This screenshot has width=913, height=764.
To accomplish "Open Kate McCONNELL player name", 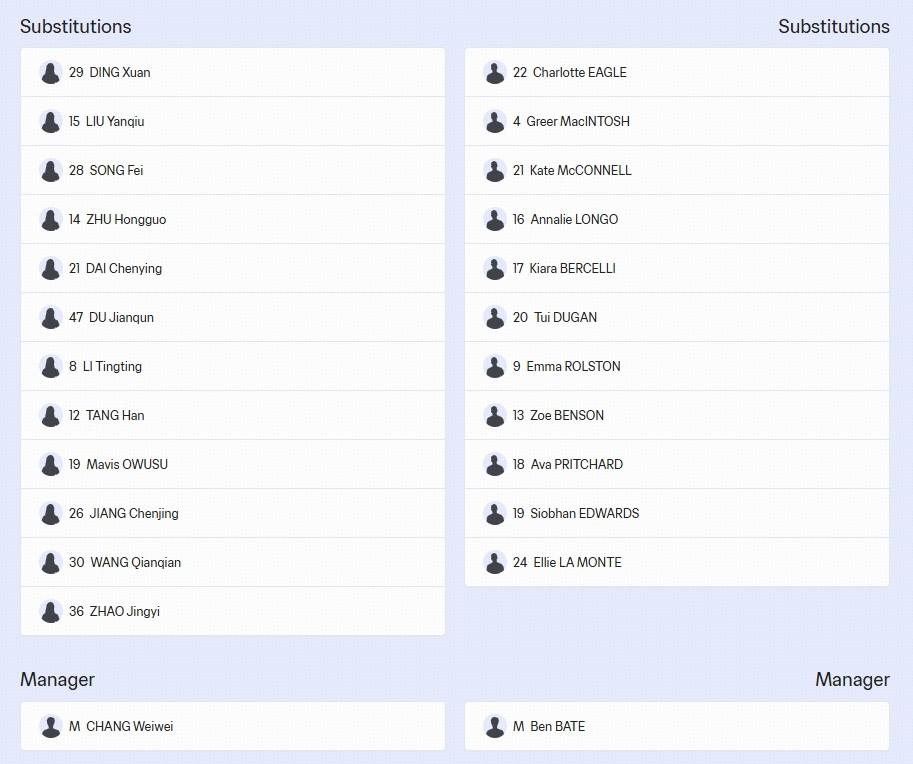I will point(580,171).
